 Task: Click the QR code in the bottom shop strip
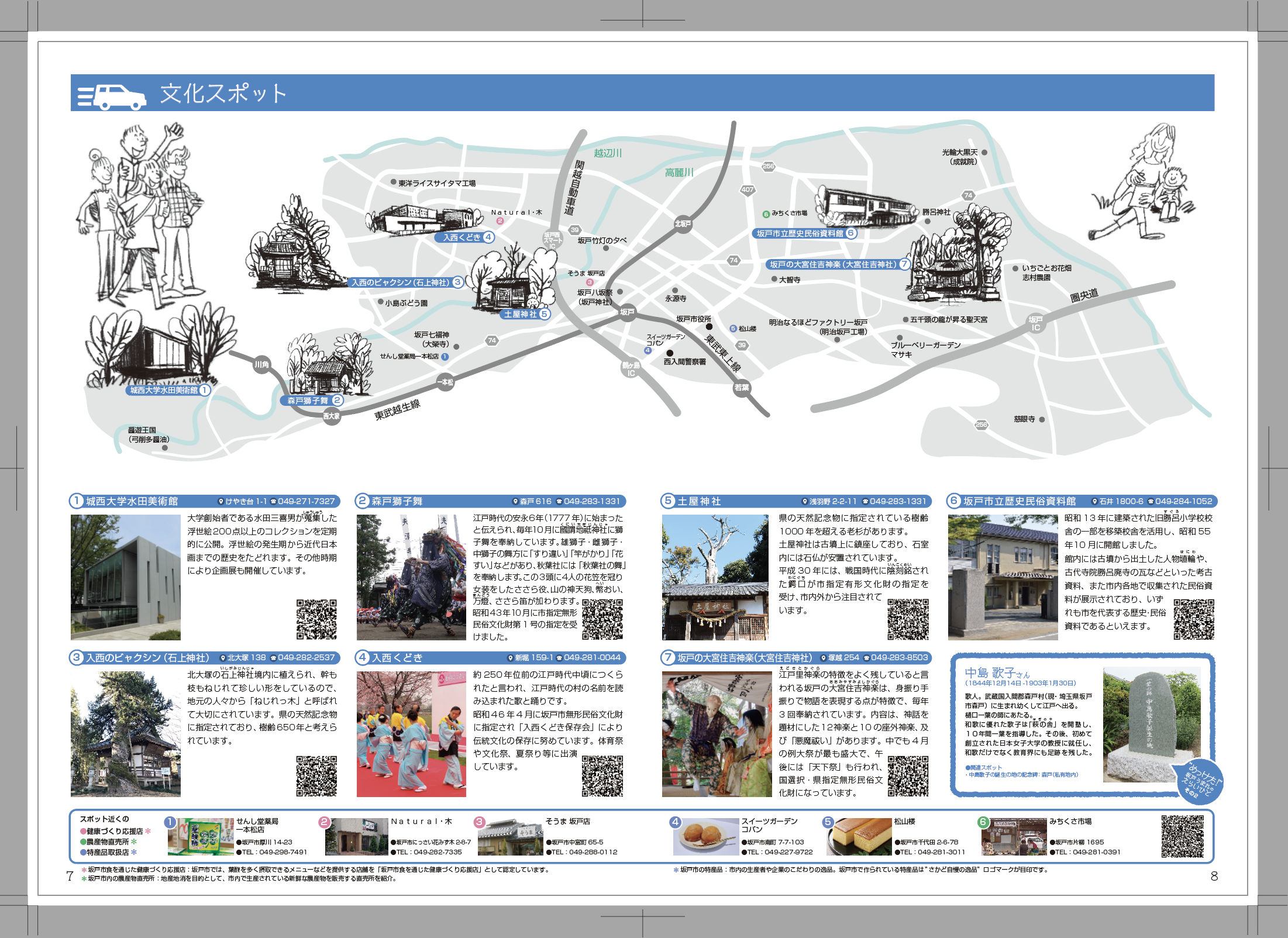click(x=1183, y=836)
